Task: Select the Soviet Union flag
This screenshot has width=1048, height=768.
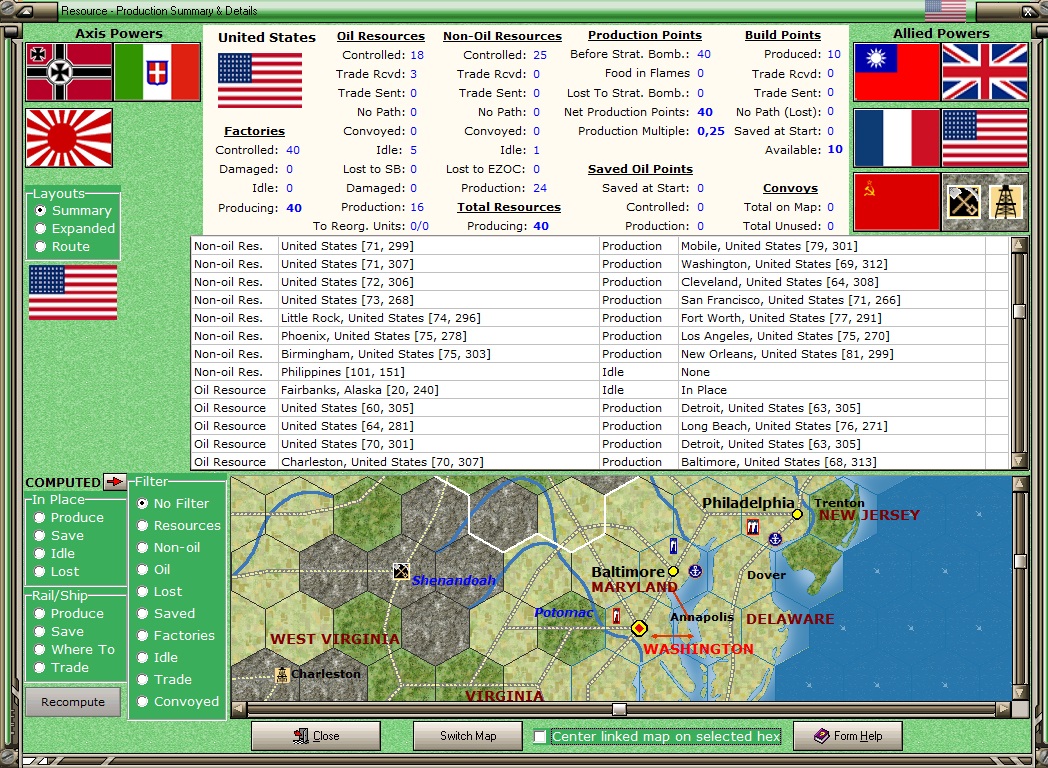Action: pos(896,203)
